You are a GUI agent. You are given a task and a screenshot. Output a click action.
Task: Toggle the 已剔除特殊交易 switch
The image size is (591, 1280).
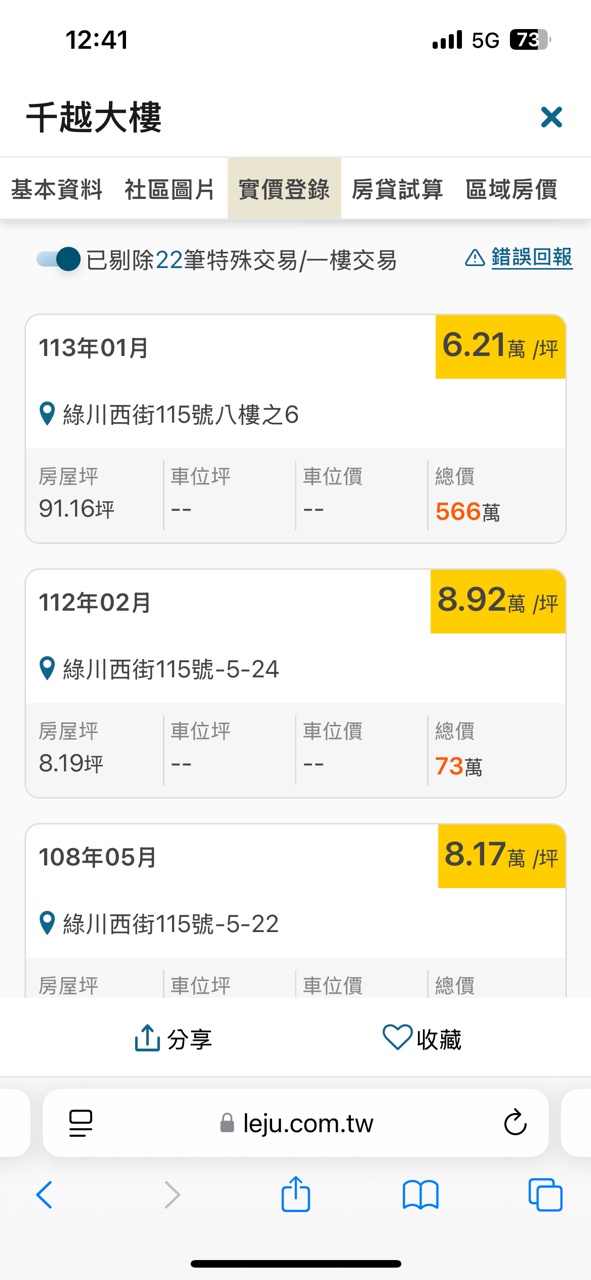58,260
